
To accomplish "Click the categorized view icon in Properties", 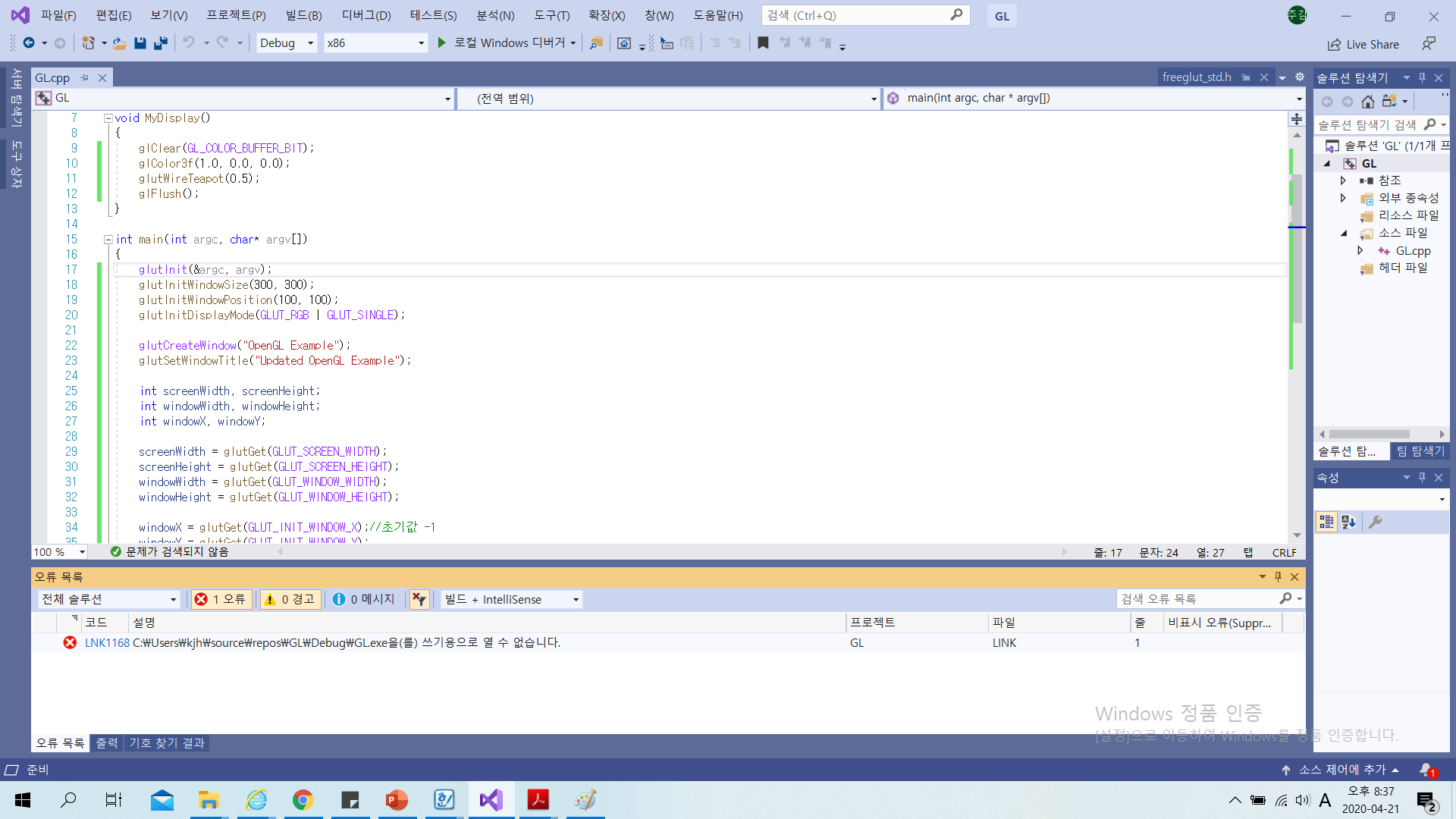I will tap(1326, 522).
